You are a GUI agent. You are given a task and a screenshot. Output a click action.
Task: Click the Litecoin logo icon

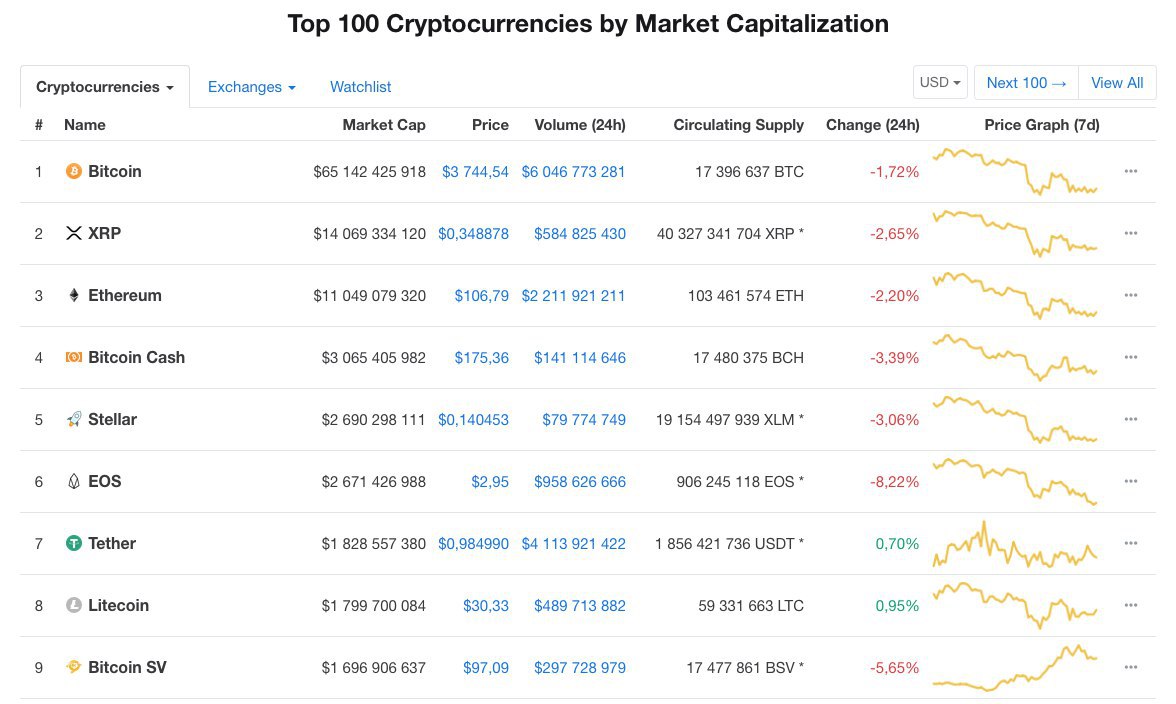[x=73, y=606]
